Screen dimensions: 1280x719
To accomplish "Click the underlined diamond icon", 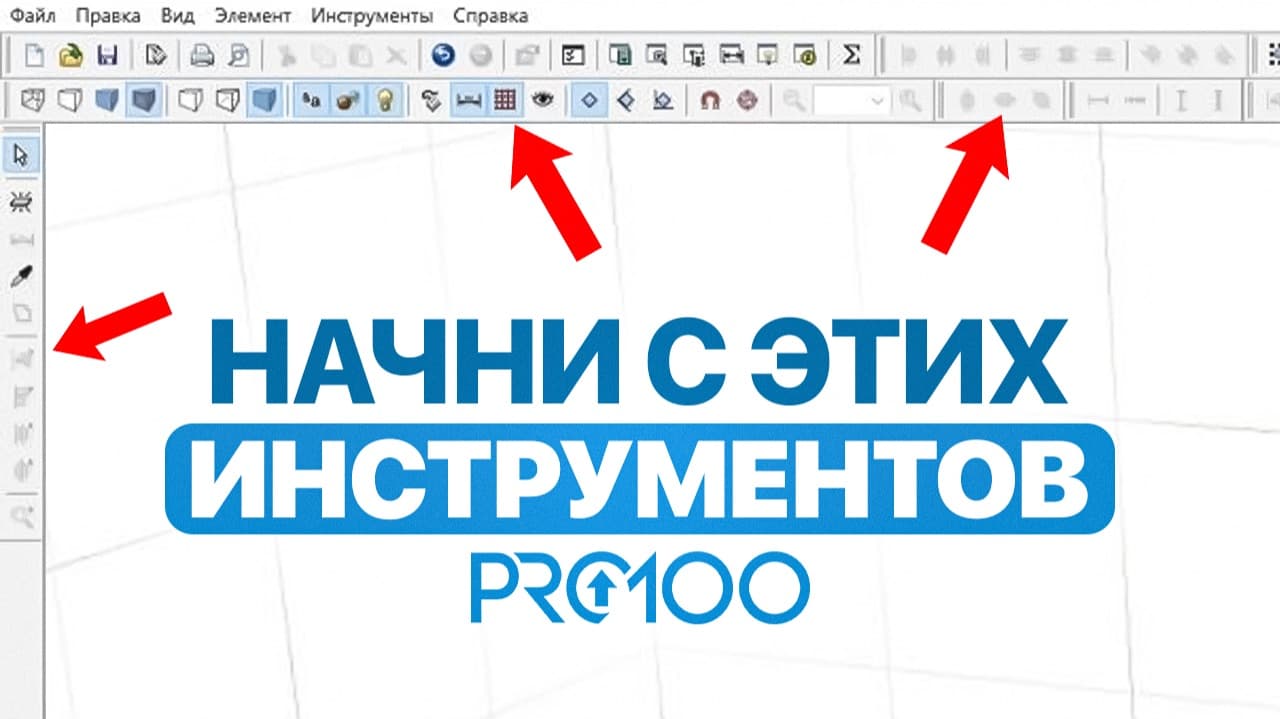I will click(662, 100).
